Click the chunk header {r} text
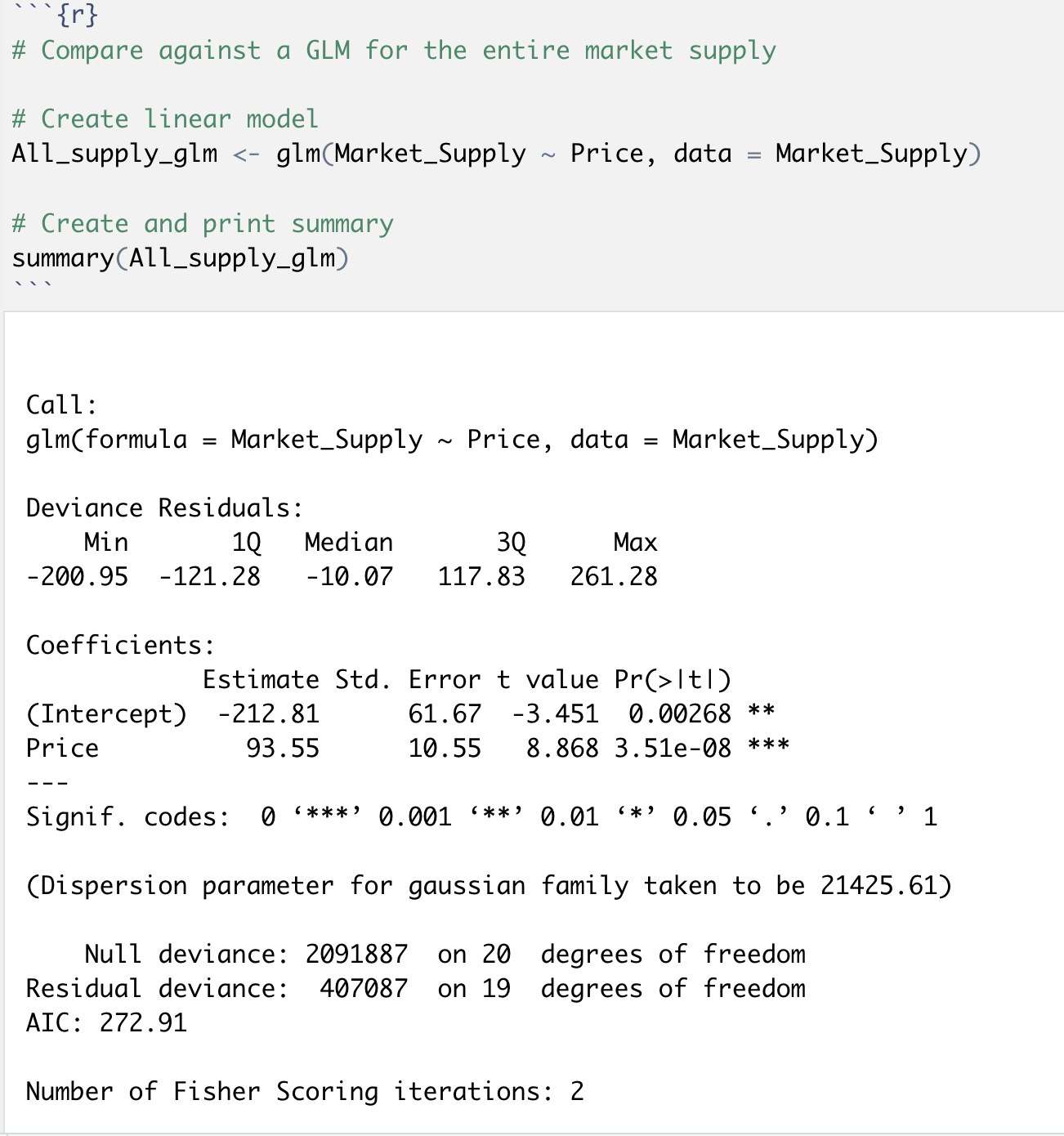This screenshot has height=1136, width=1064. click(77, 15)
